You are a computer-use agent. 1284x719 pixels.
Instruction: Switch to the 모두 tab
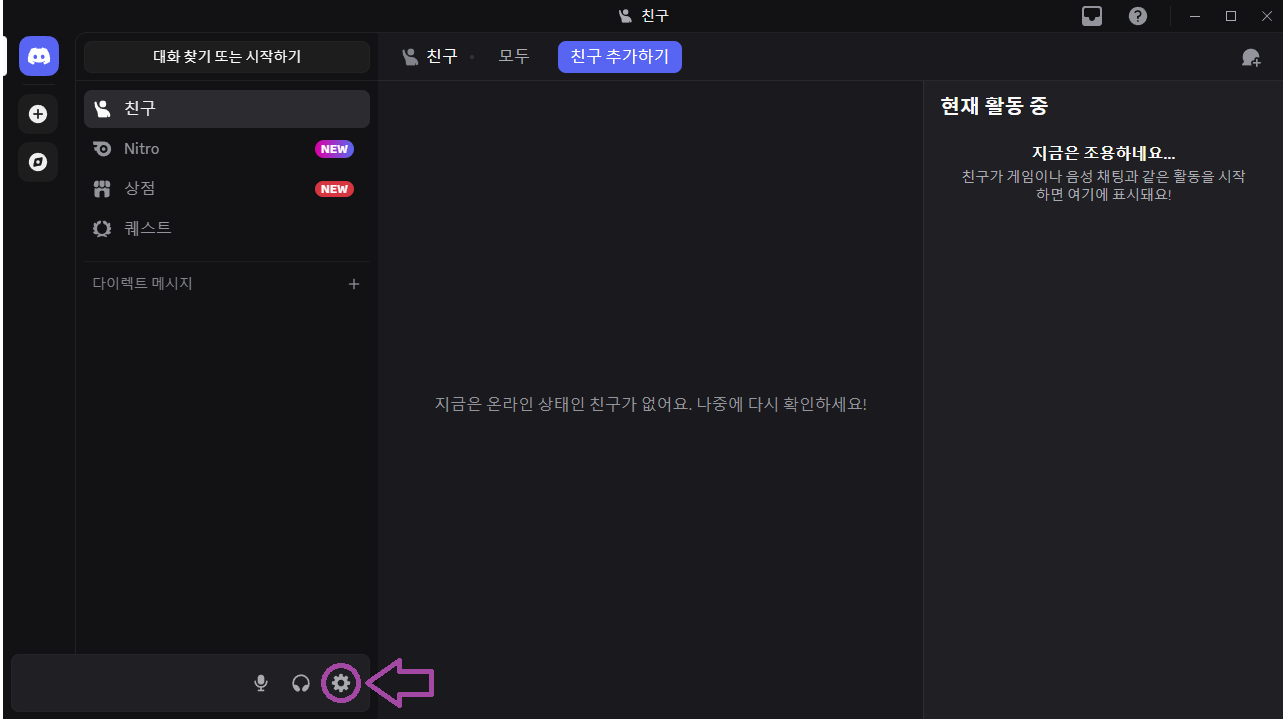pyautogui.click(x=513, y=56)
